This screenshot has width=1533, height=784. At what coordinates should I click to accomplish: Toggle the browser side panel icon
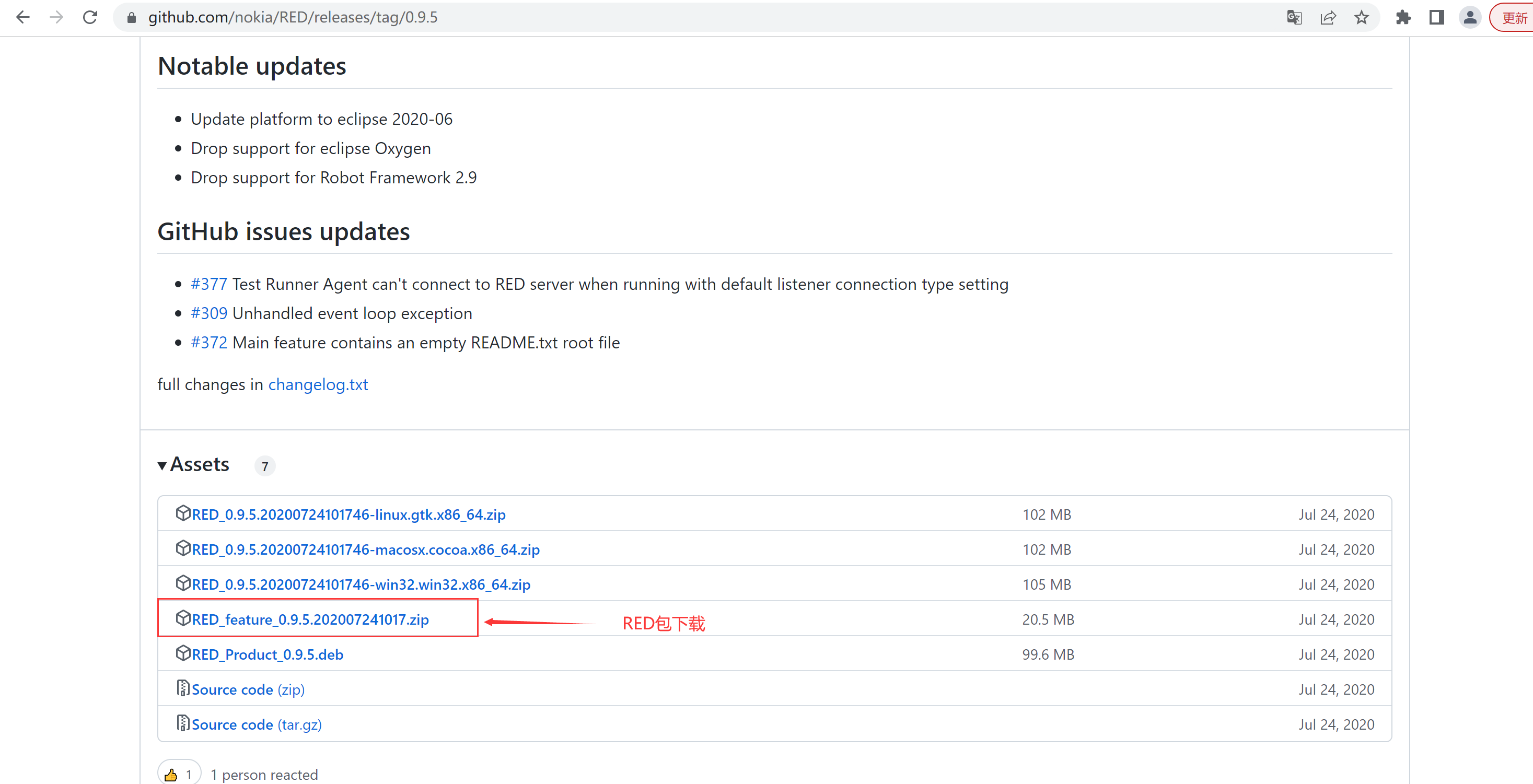[1436, 17]
